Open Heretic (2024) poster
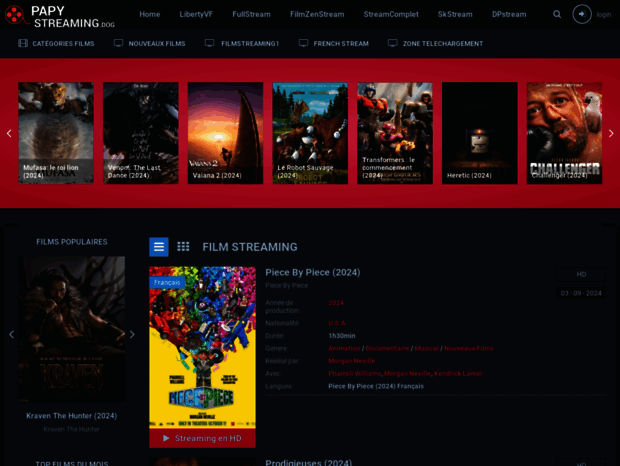Viewport: 620px width, 466px height. [480, 133]
